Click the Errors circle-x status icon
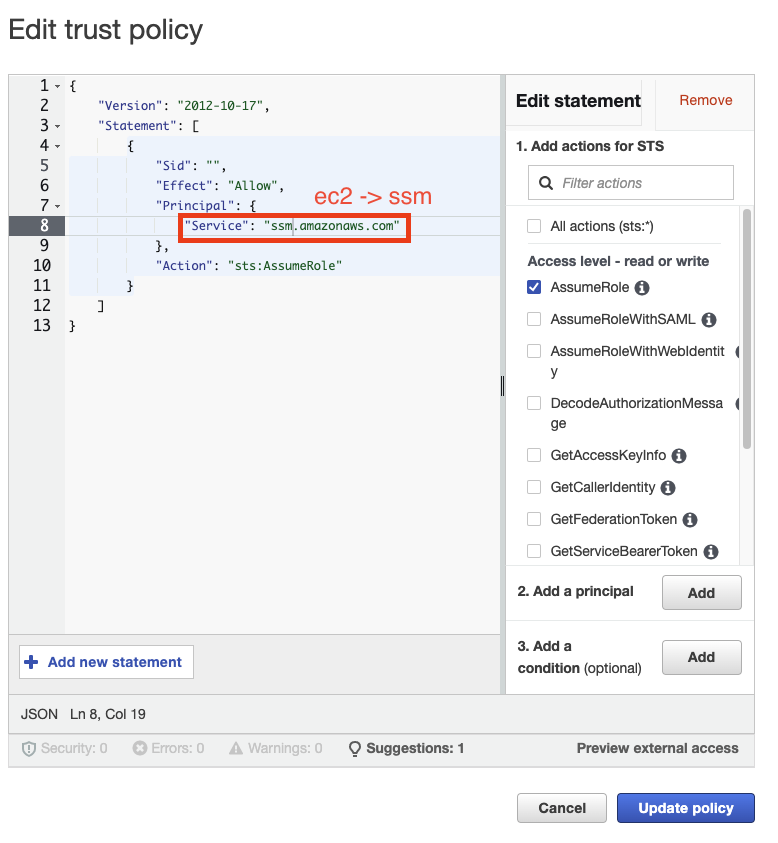 tap(140, 748)
